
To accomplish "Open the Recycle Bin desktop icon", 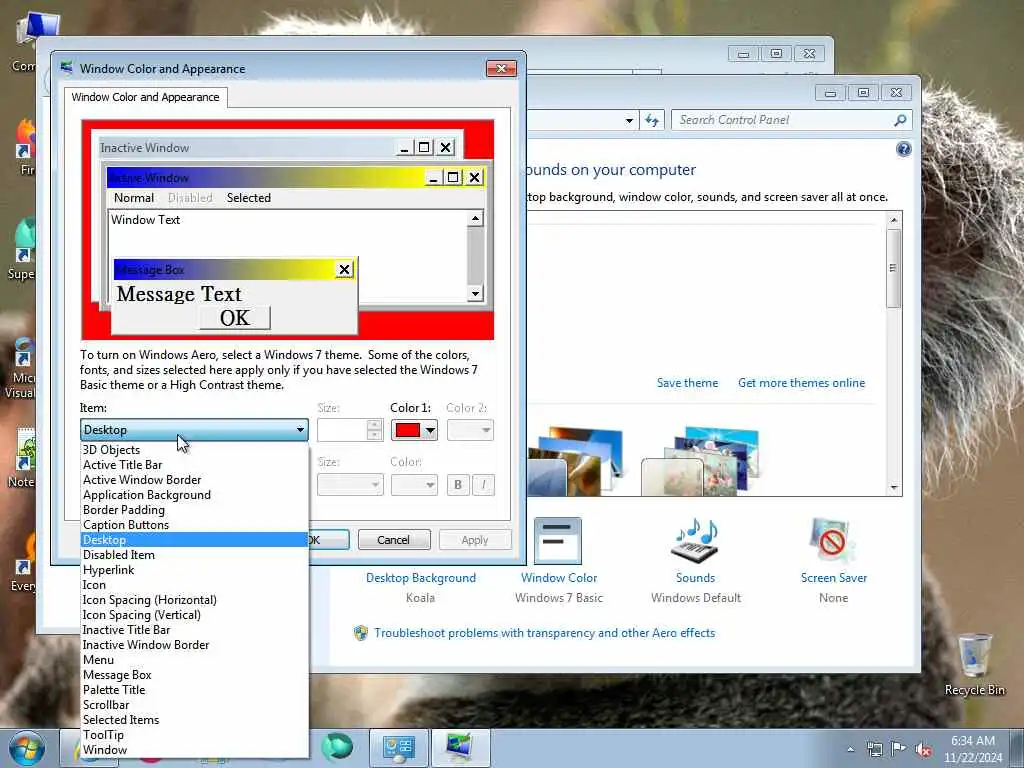I will click(x=974, y=663).
